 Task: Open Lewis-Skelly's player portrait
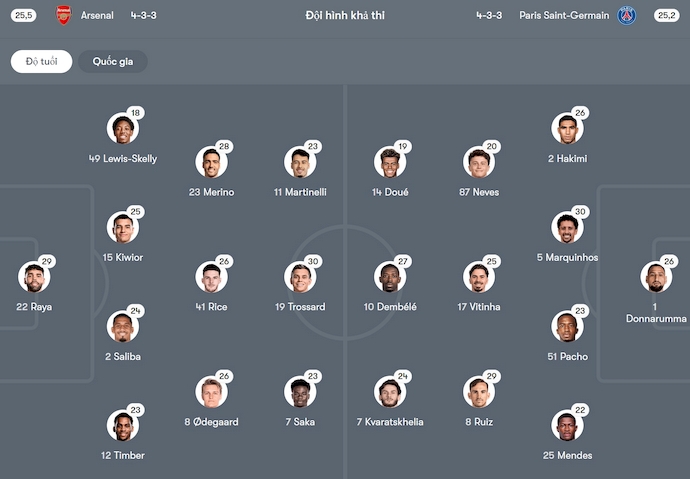click(x=123, y=128)
